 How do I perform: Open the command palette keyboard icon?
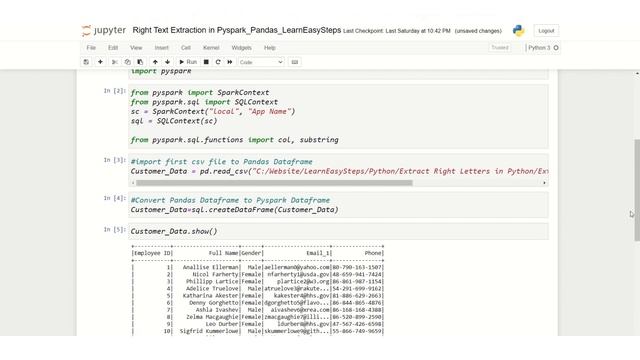click(x=295, y=62)
